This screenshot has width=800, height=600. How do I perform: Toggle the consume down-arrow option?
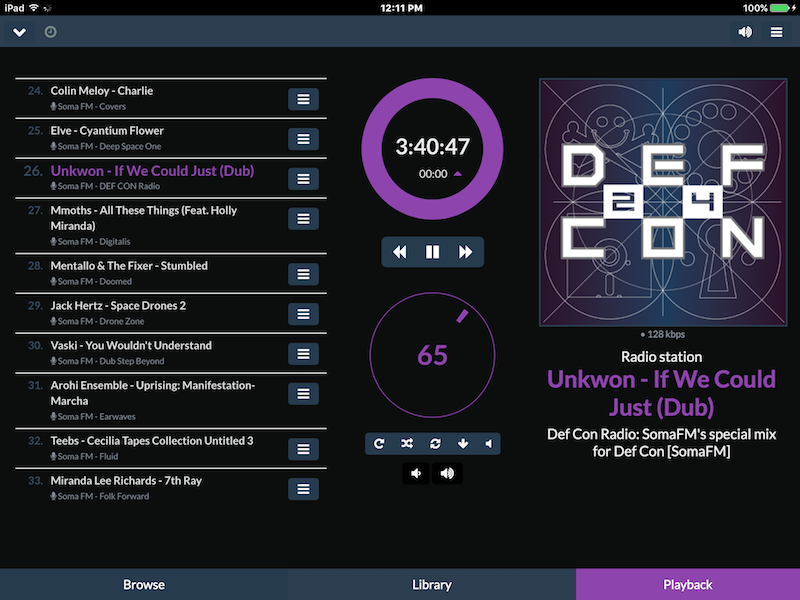463,444
